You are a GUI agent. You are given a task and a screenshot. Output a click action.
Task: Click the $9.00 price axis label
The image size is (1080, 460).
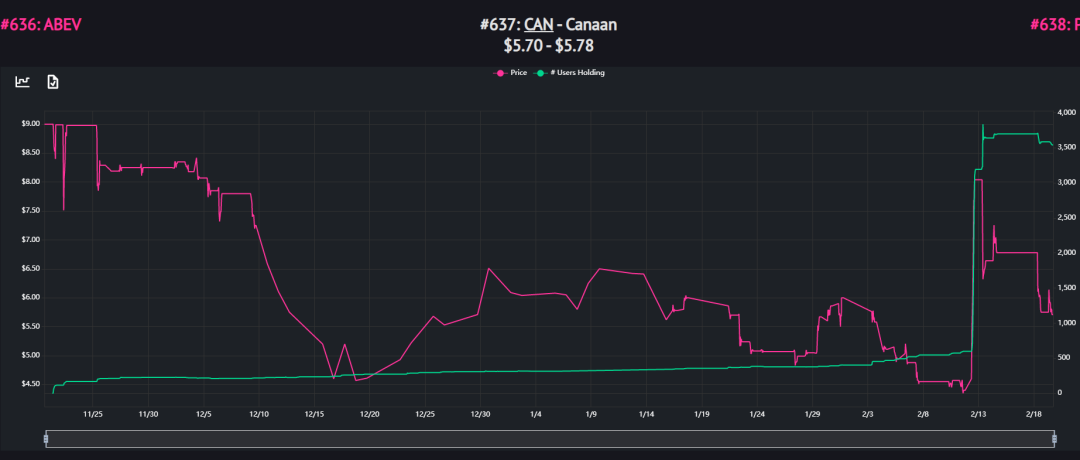tap(29, 124)
